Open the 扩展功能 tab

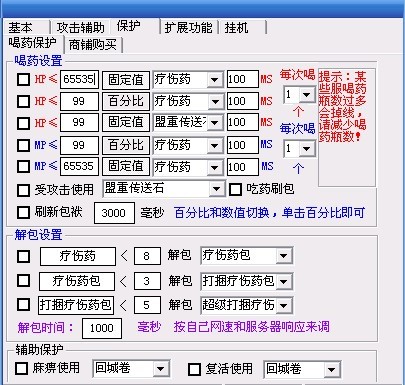(189, 27)
